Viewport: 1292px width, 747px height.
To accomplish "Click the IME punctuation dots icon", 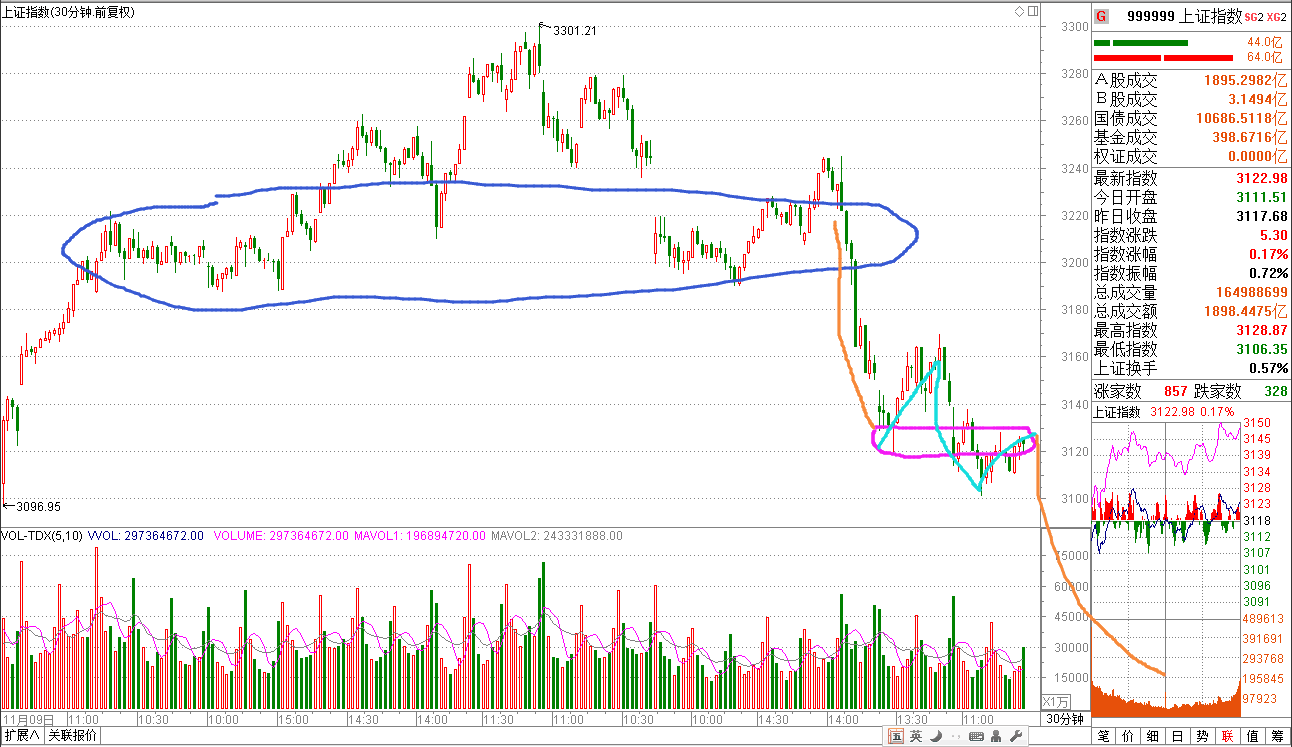I will coord(953,737).
